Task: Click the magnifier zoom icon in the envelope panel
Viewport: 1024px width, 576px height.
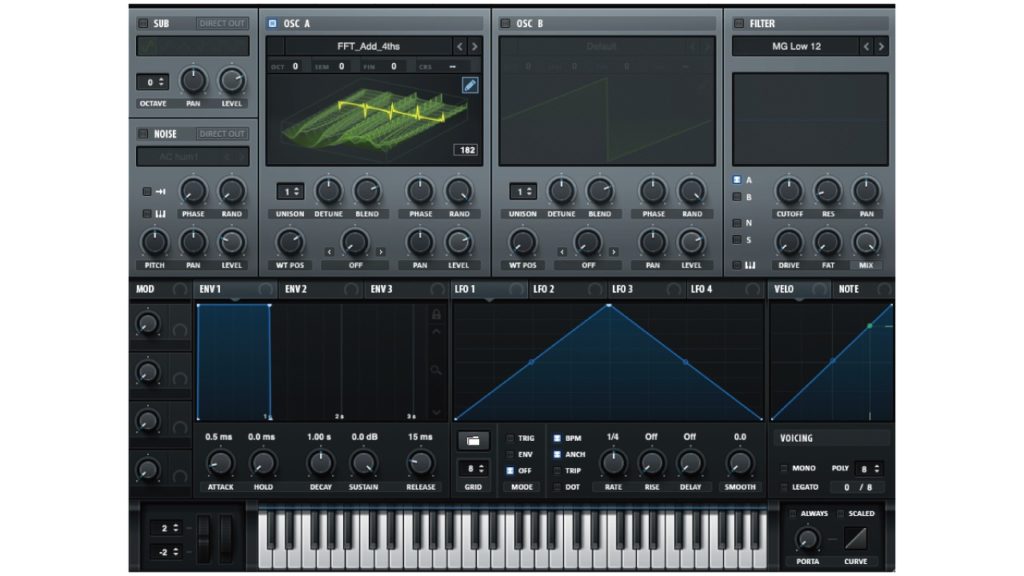Action: [435, 368]
